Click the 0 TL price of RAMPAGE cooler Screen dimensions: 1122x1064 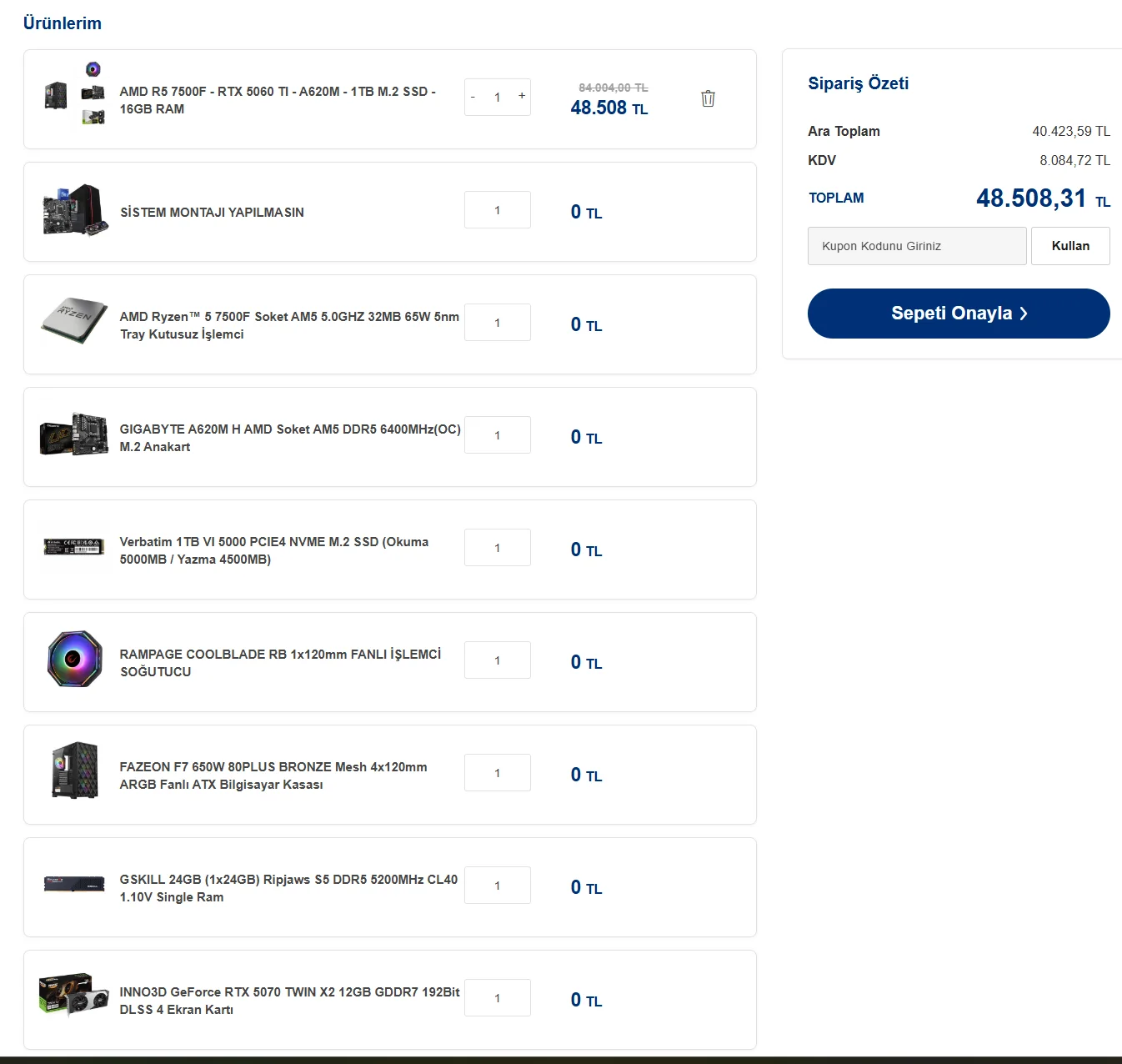click(586, 663)
